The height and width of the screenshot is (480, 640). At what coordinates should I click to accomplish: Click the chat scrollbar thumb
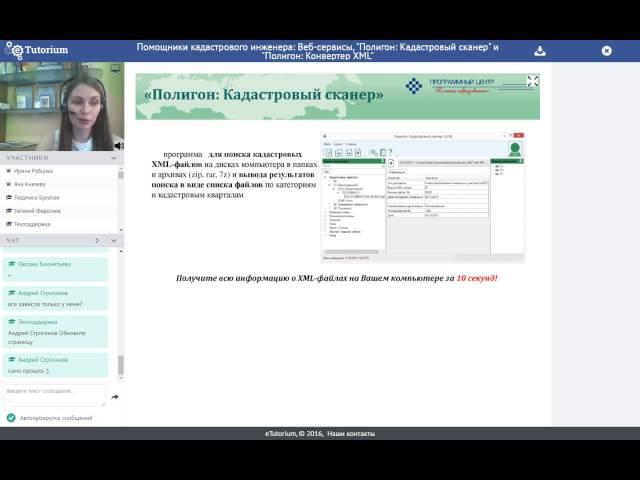pyautogui.click(x=121, y=365)
